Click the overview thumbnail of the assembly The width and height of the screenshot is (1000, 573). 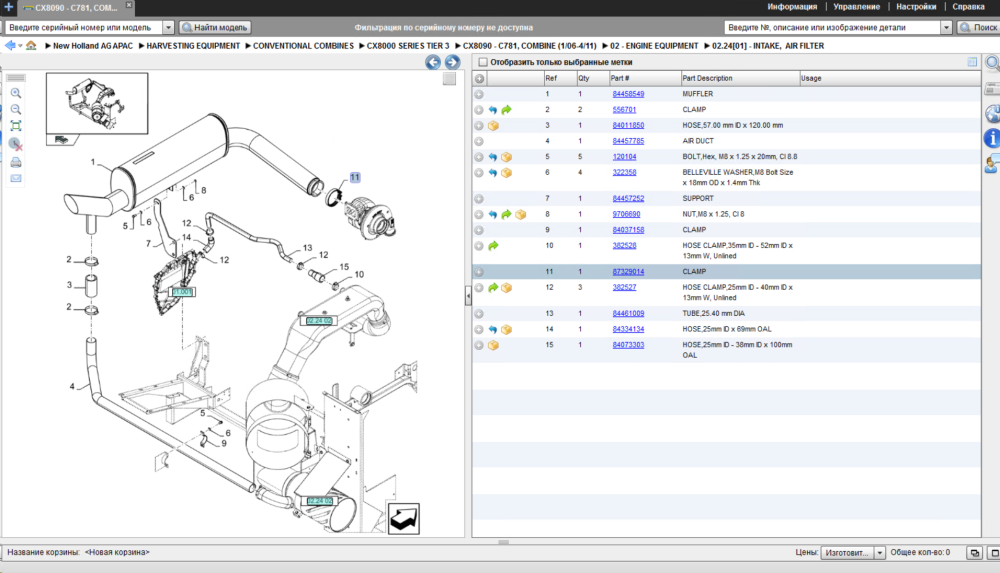pos(97,103)
